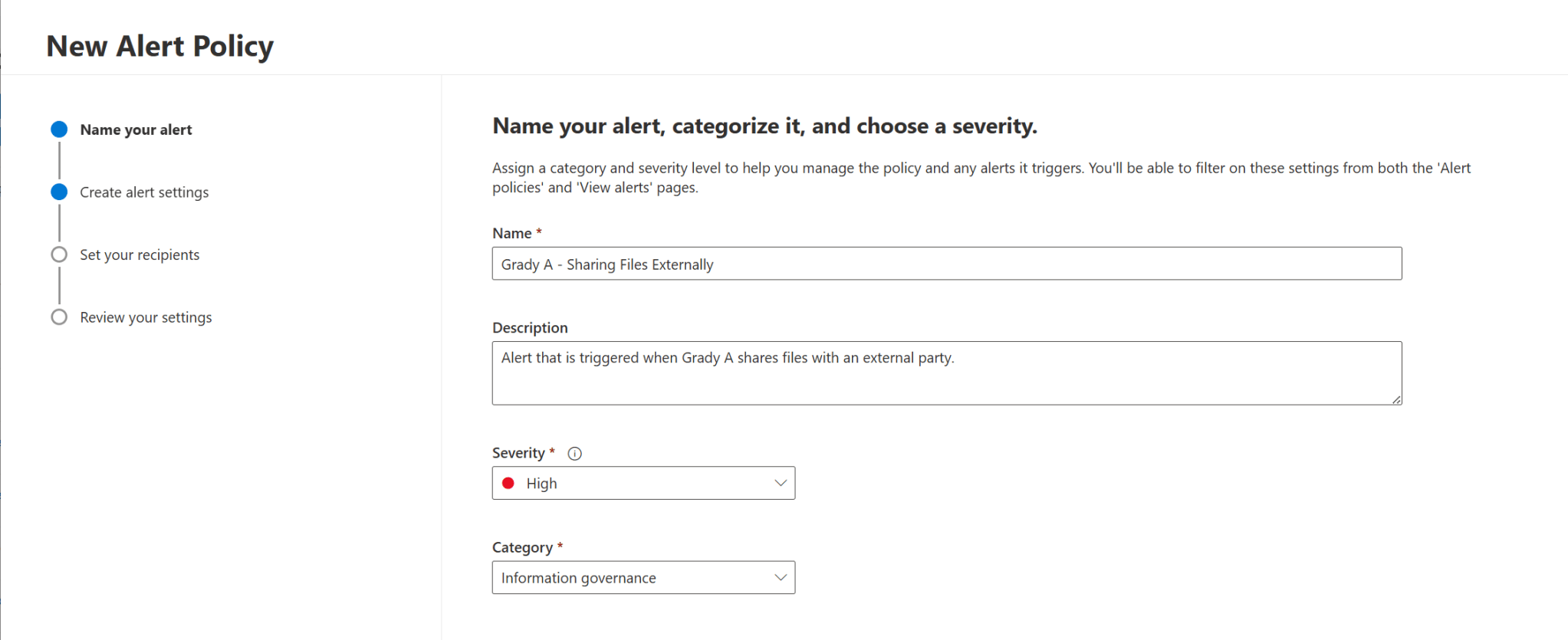
Task: Click the chevron on the Severity dropdown
Action: (x=781, y=483)
